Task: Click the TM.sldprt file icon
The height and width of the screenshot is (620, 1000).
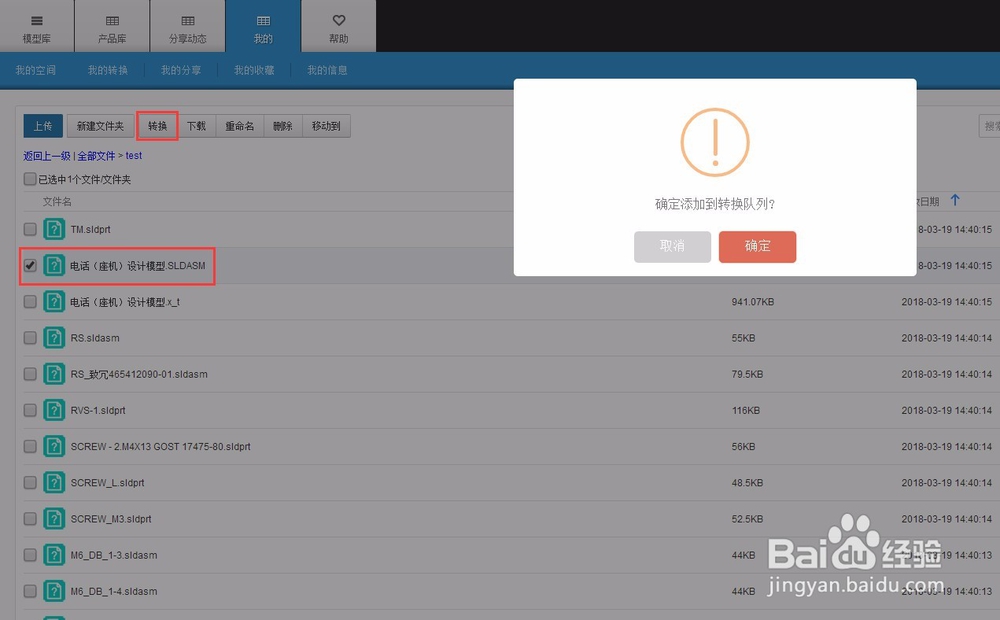Action: coord(54,229)
